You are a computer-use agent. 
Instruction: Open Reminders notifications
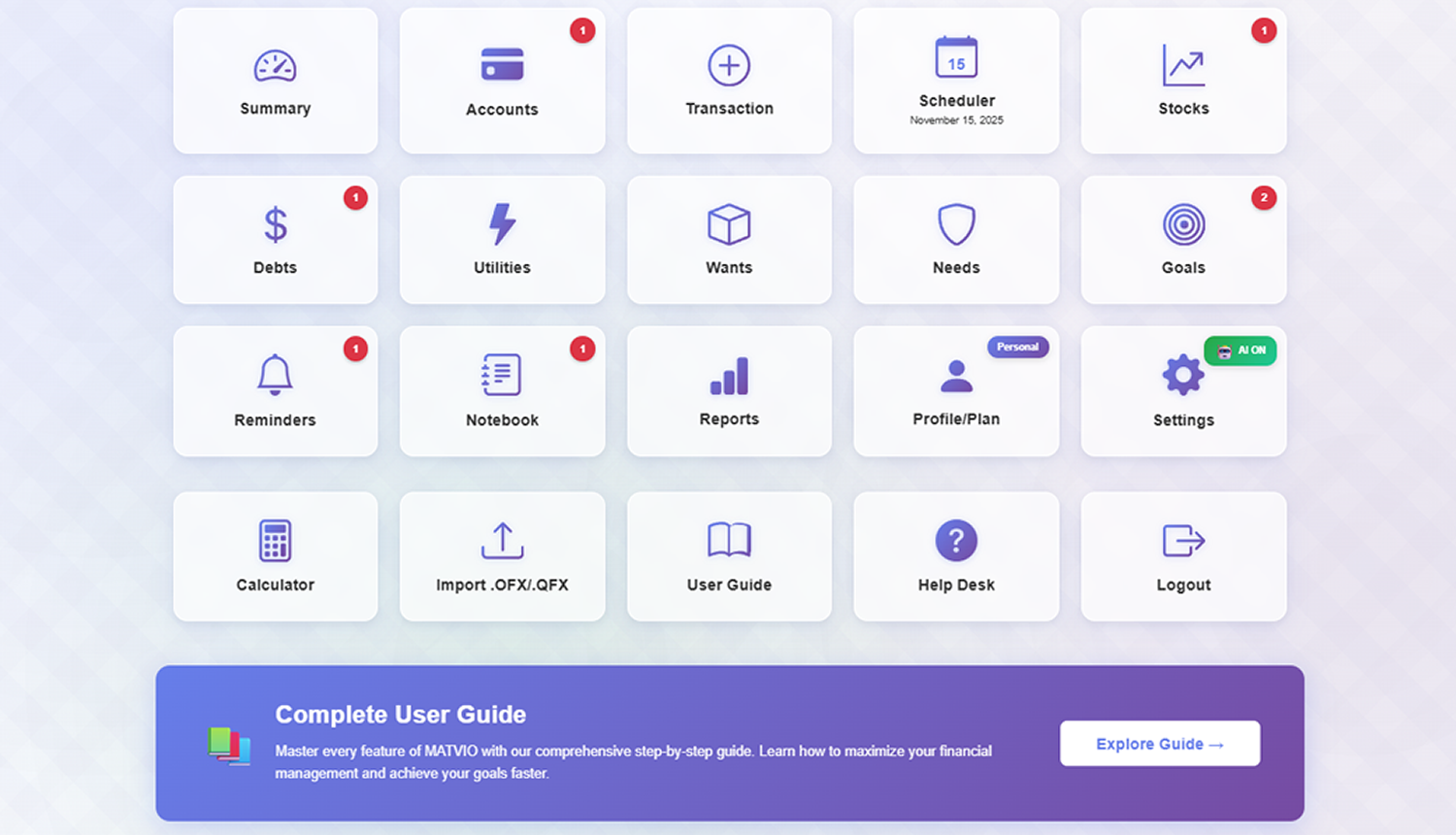[x=275, y=391]
